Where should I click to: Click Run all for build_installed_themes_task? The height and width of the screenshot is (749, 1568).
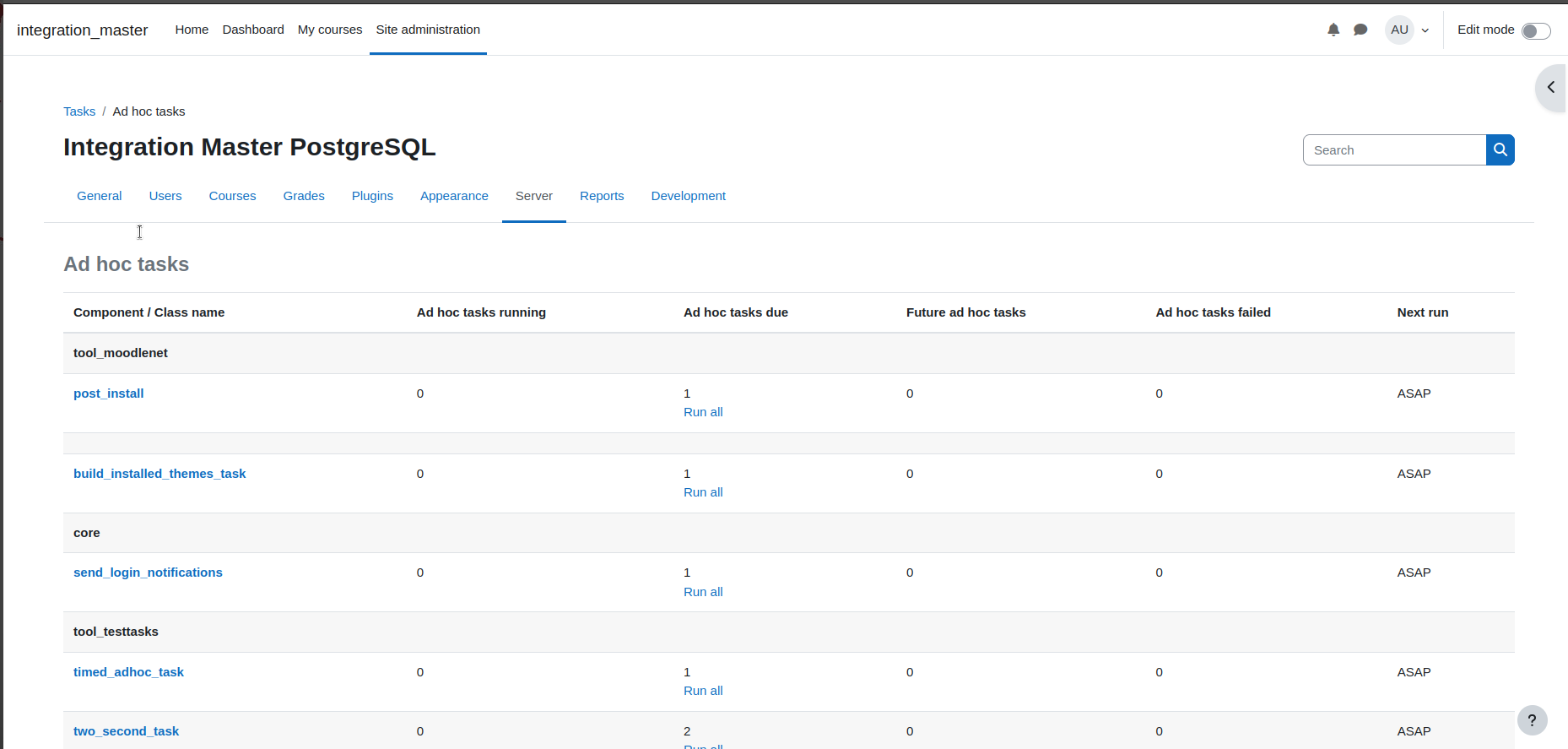tap(703, 492)
